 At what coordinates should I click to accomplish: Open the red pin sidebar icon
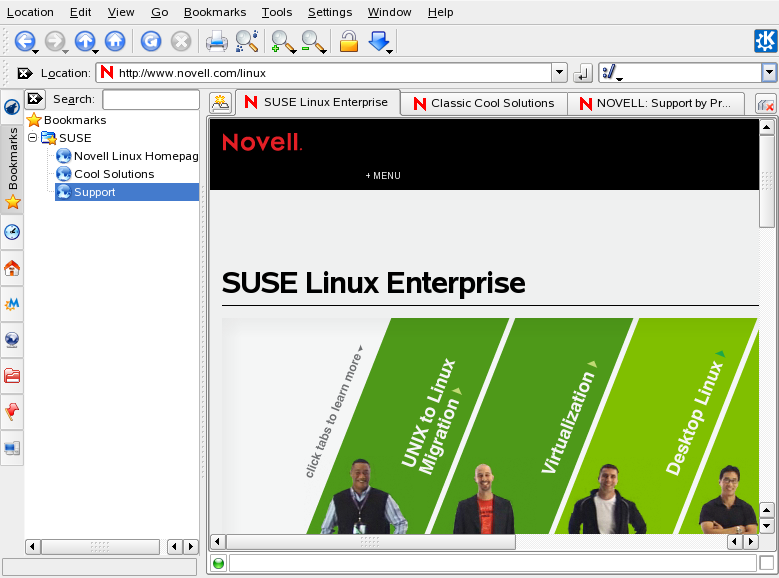[x=12, y=412]
